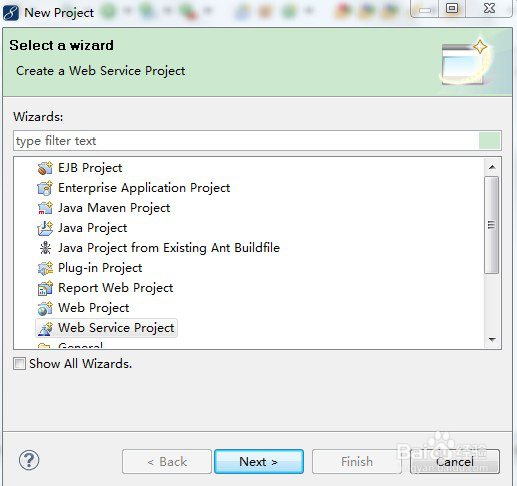Click the scrollbar down arrow in the wizards list
517x486 pixels.
pos(492,340)
